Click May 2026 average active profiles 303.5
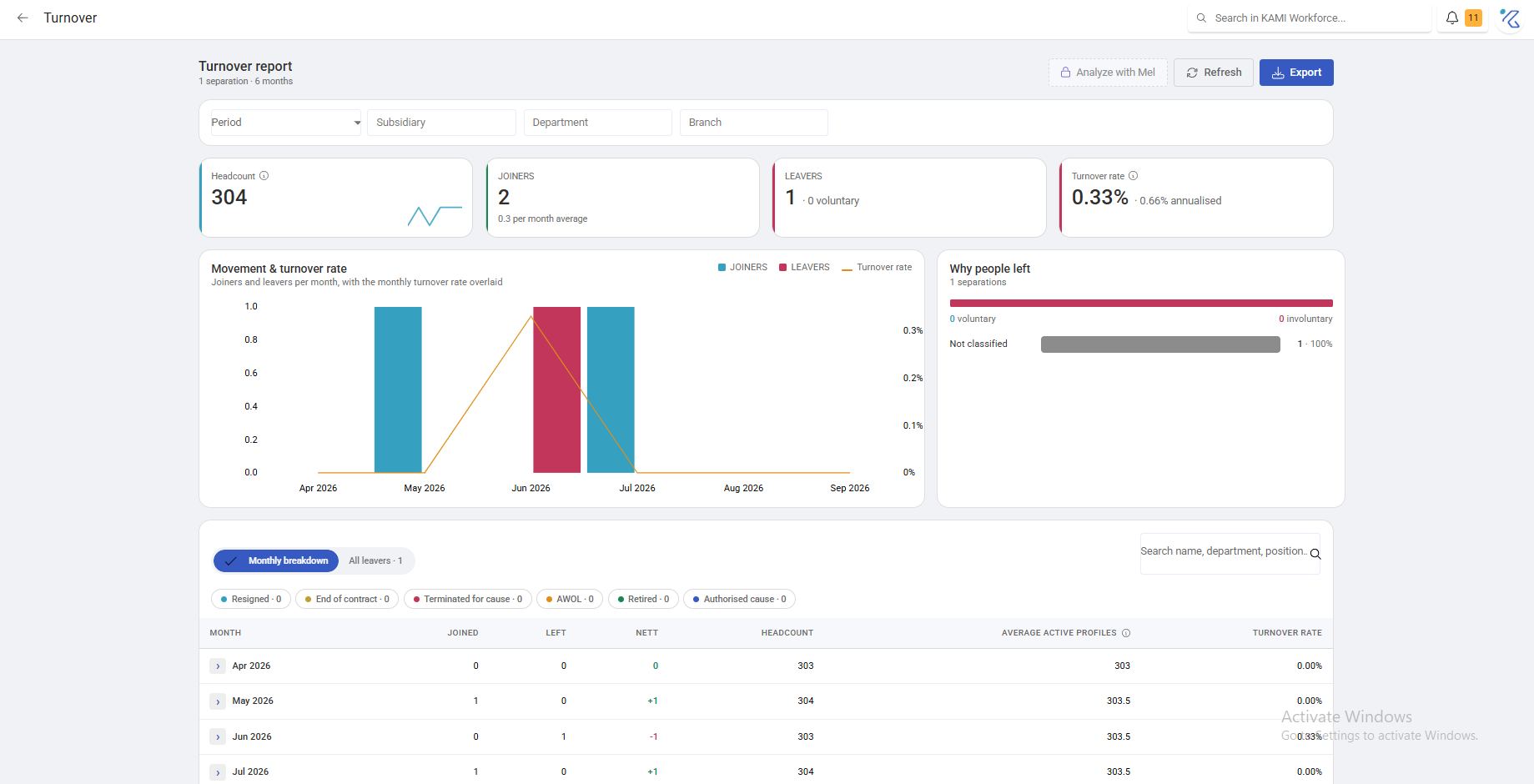Screen dimensions: 1534x784 1119,701
